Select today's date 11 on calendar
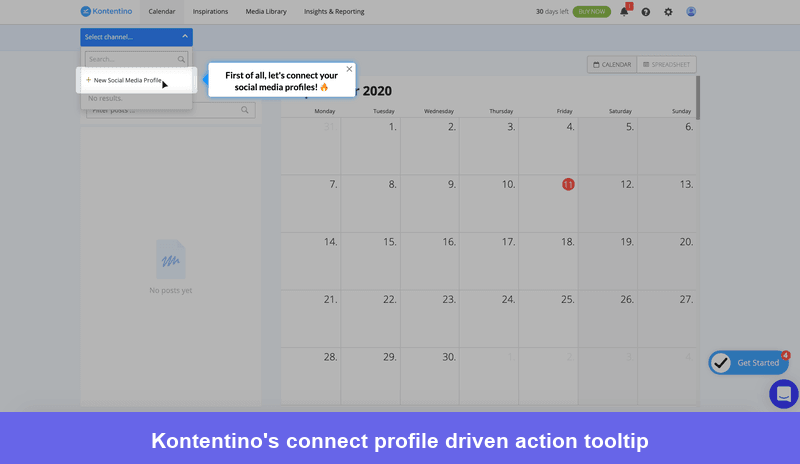 click(x=568, y=184)
